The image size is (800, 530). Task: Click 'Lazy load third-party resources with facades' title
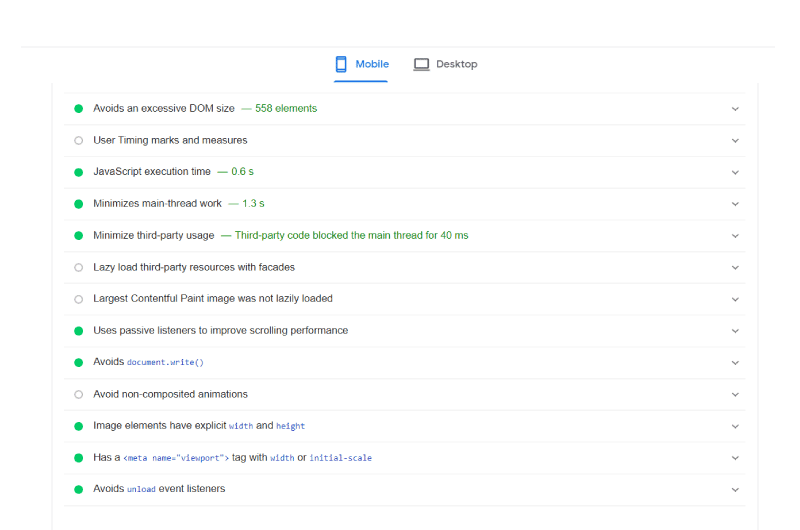[194, 267]
